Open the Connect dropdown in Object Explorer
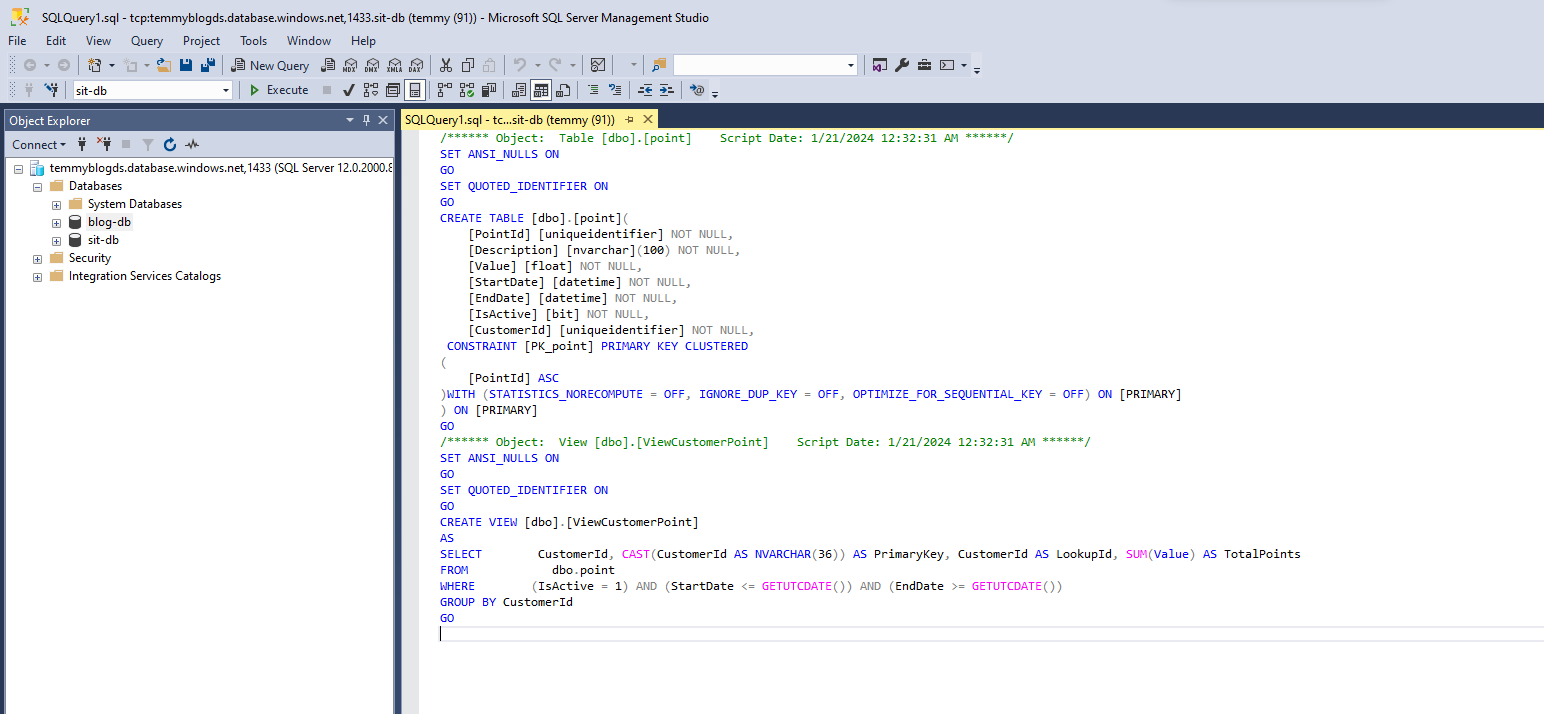 tap(39, 145)
